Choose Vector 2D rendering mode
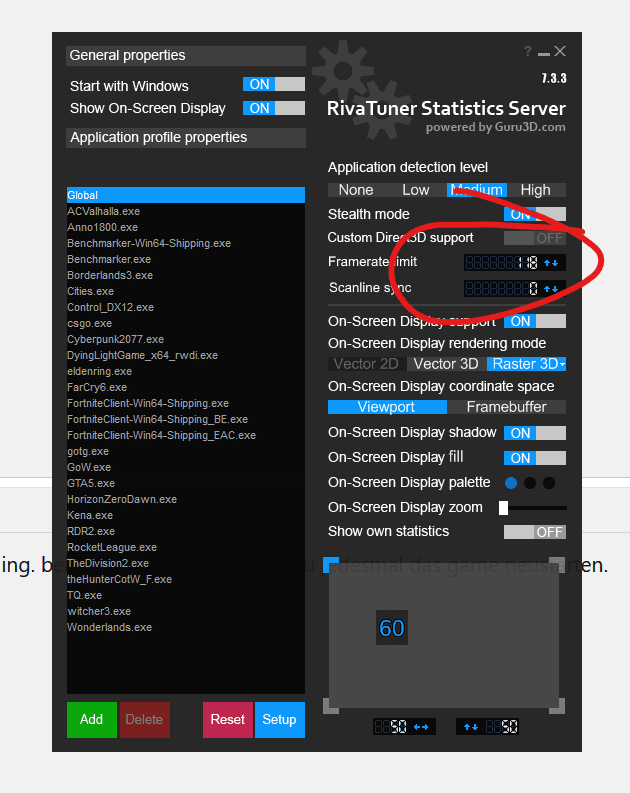Image resolution: width=630 pixels, height=793 pixels. 366,364
